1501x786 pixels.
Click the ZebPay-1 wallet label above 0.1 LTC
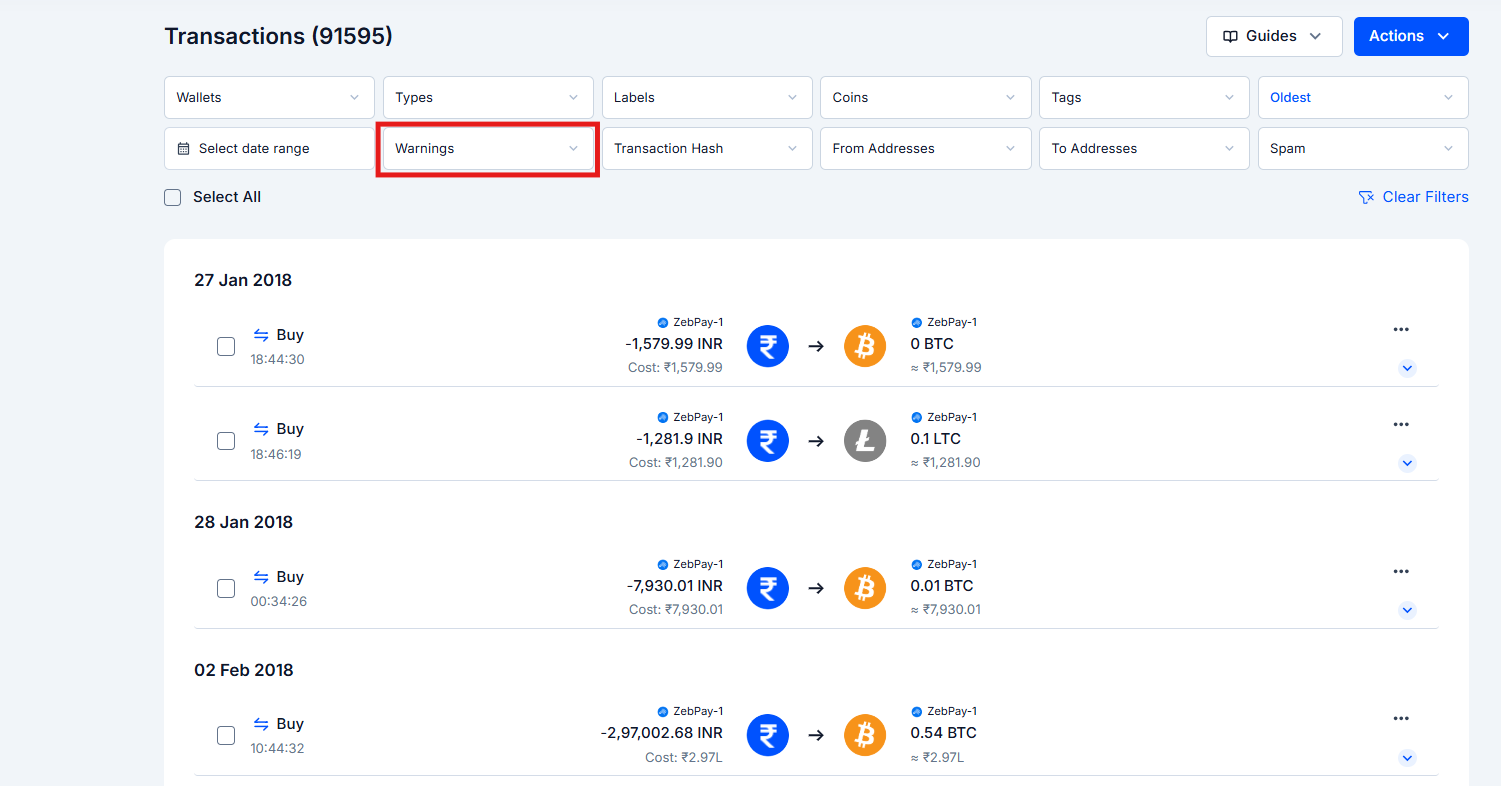[944, 417]
